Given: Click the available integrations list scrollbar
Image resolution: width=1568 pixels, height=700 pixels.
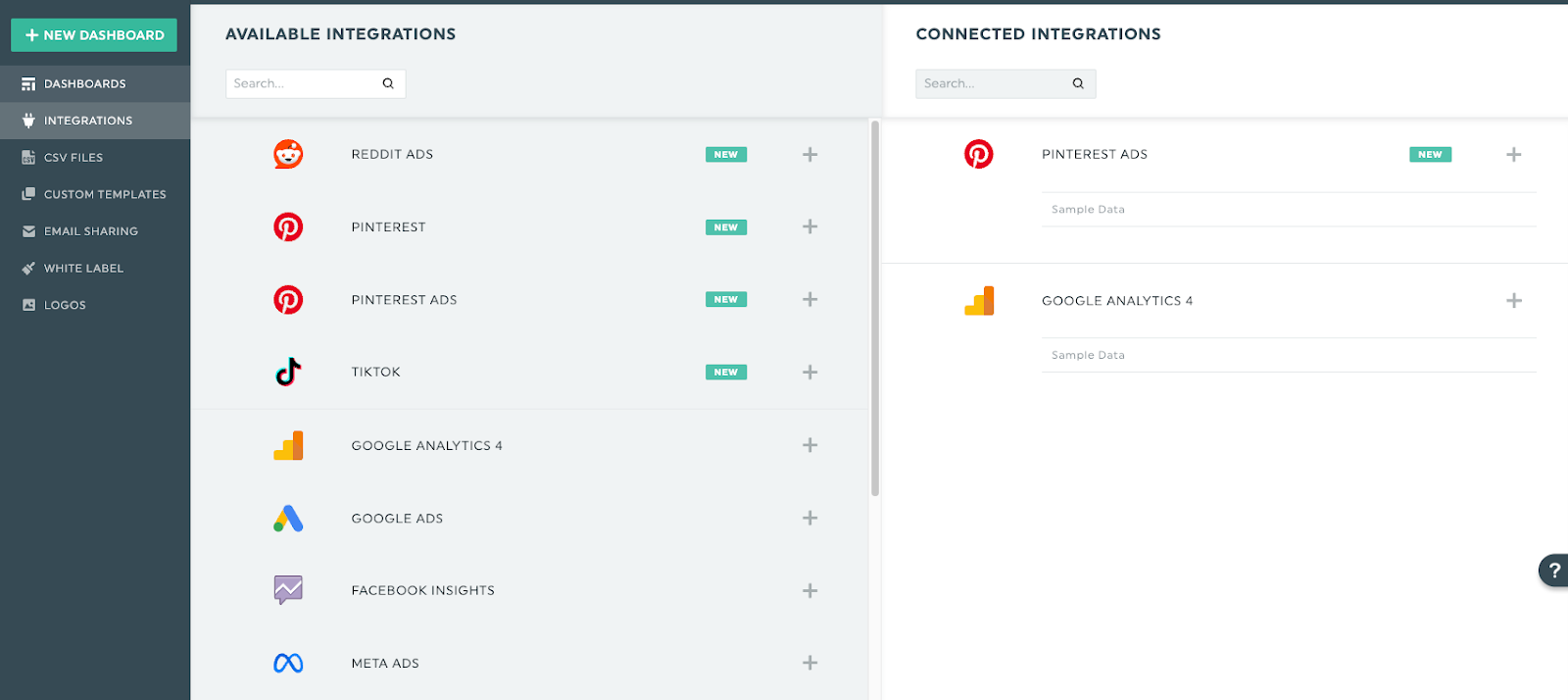Looking at the screenshot, I should [x=874, y=309].
